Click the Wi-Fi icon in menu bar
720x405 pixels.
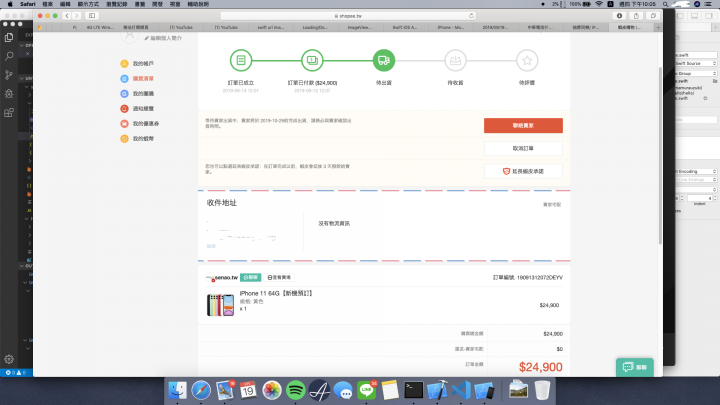click(x=599, y=4)
